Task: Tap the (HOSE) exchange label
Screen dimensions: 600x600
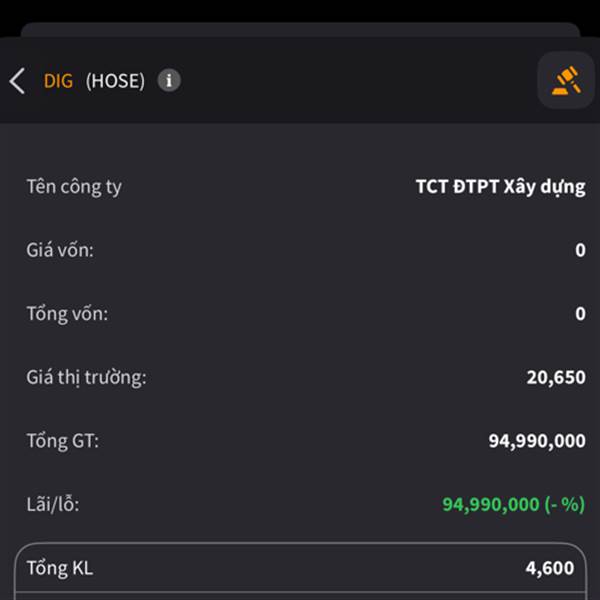Action: pos(115,81)
